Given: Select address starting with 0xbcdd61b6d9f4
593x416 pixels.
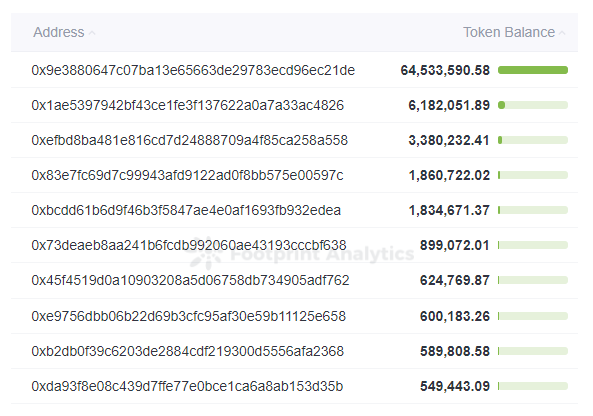Looking at the screenshot, I should tap(186, 210).
